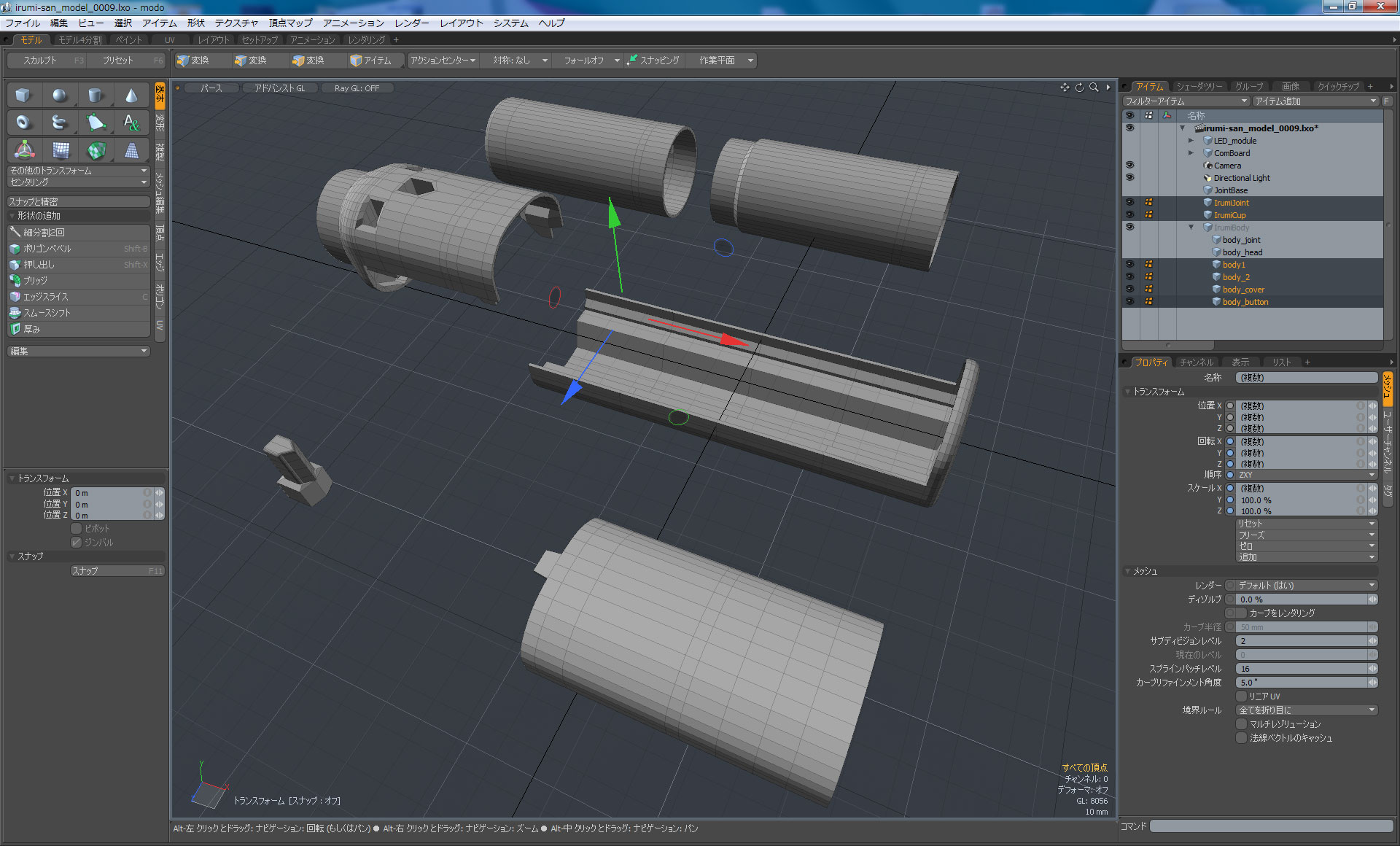1400x846 pixels.
Task: Select the soft deform grid tool
Action: pos(60,150)
